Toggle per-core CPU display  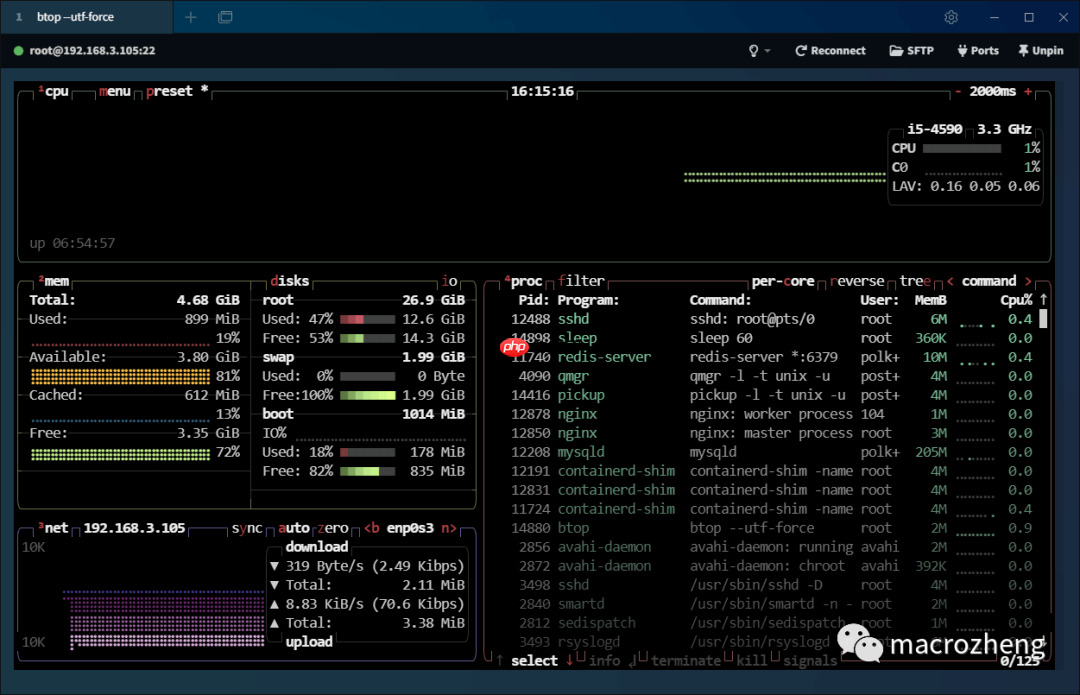[x=783, y=281]
